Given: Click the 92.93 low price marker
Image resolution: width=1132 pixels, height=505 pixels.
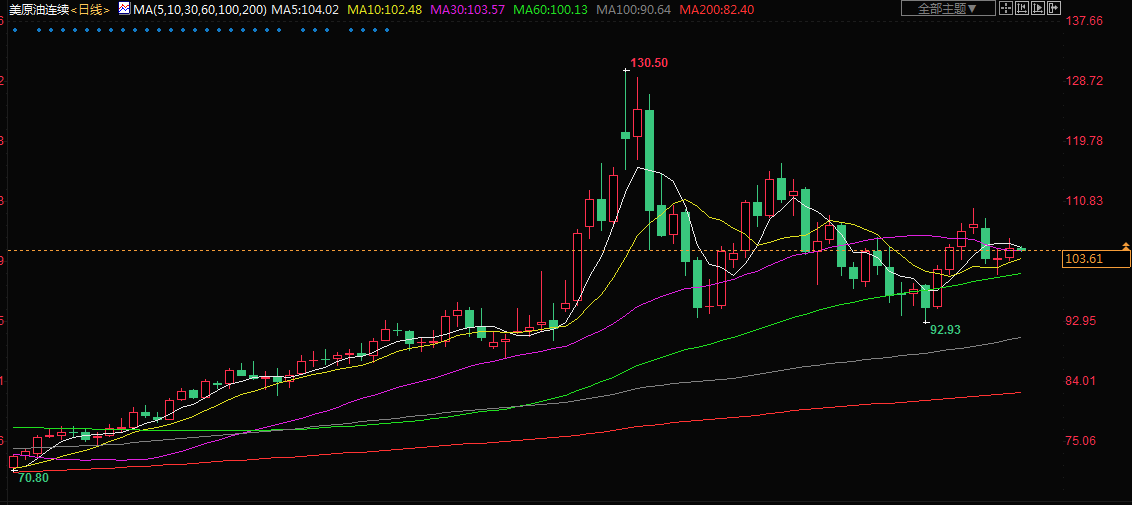Looking at the screenshot, I should click(x=945, y=328).
